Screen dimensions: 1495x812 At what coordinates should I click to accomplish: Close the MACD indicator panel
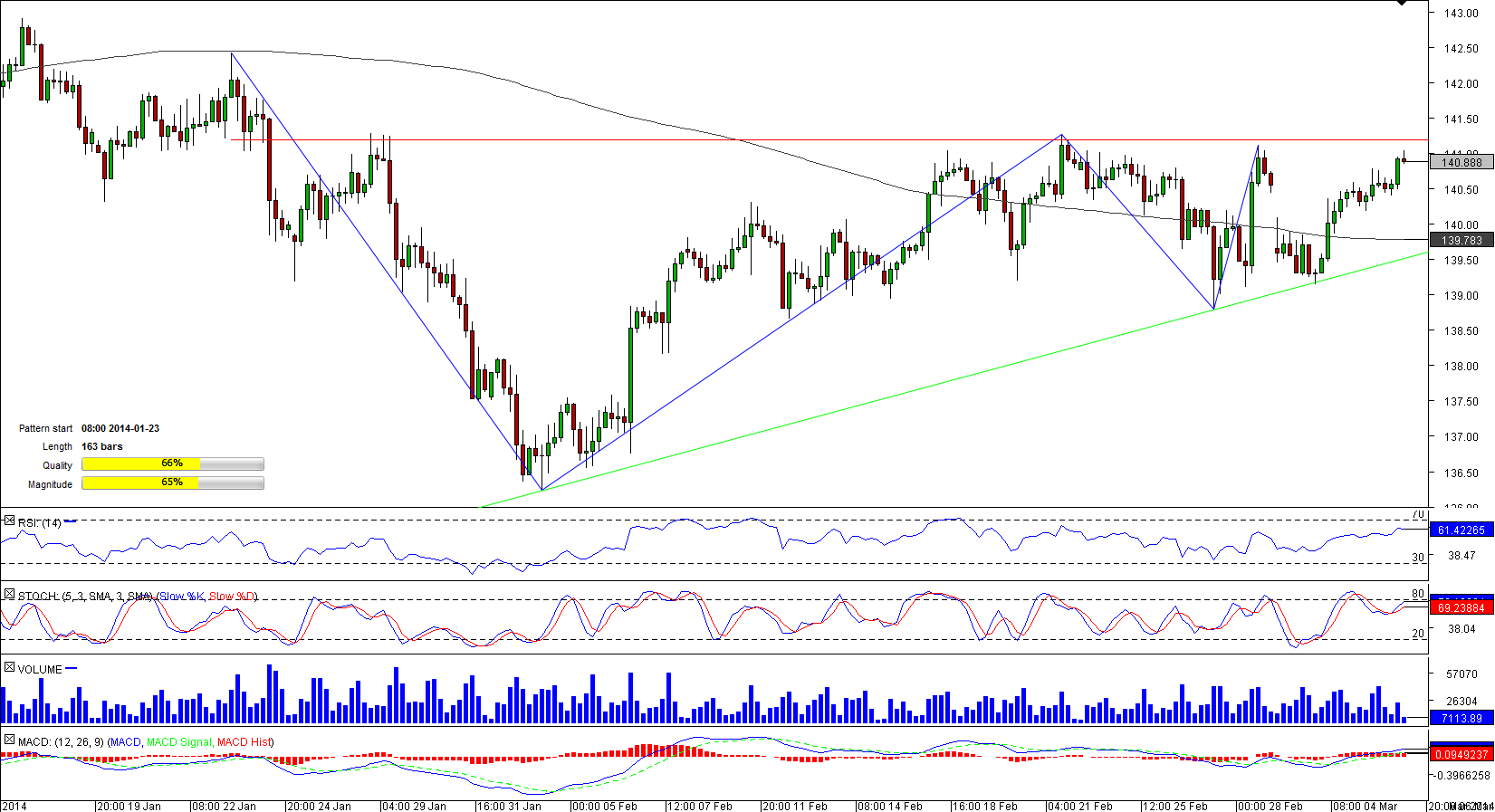[x=9, y=740]
